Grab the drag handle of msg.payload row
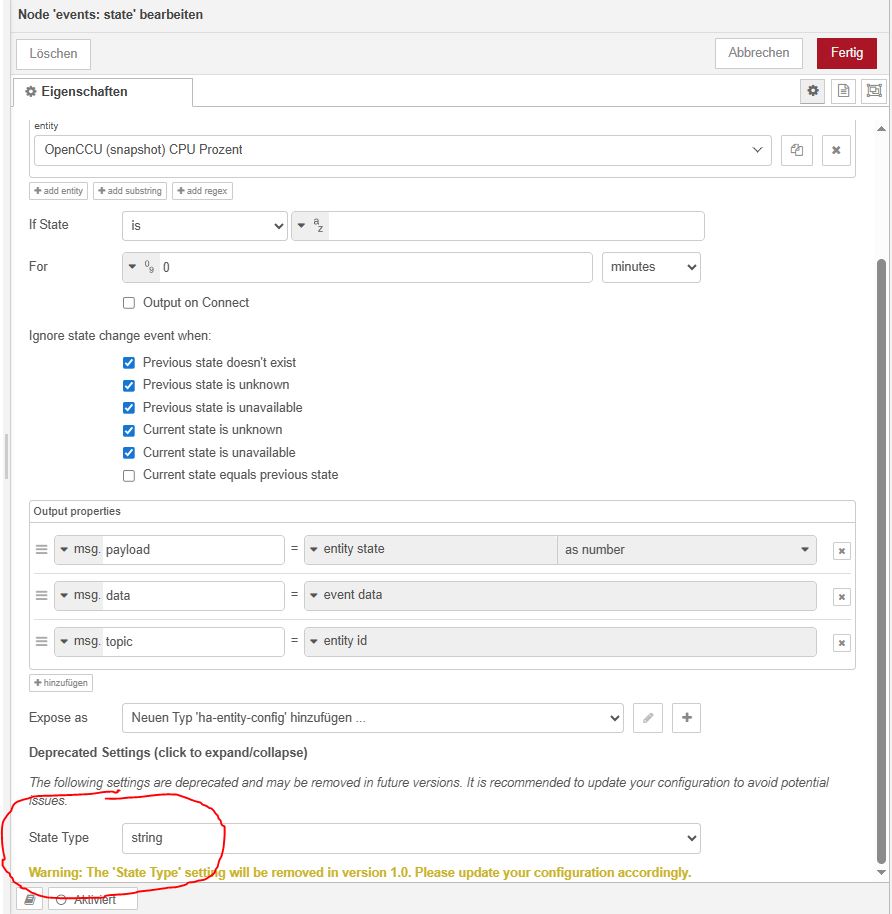 click(x=41, y=550)
